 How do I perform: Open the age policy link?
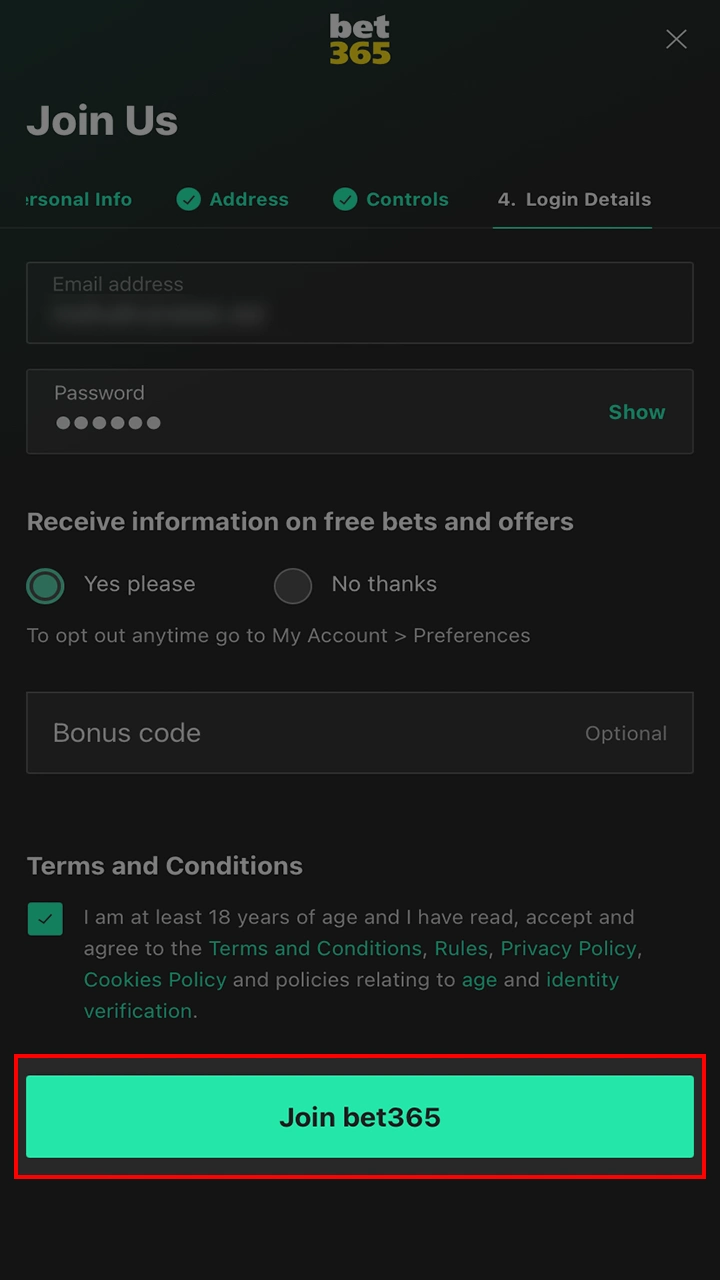click(479, 980)
